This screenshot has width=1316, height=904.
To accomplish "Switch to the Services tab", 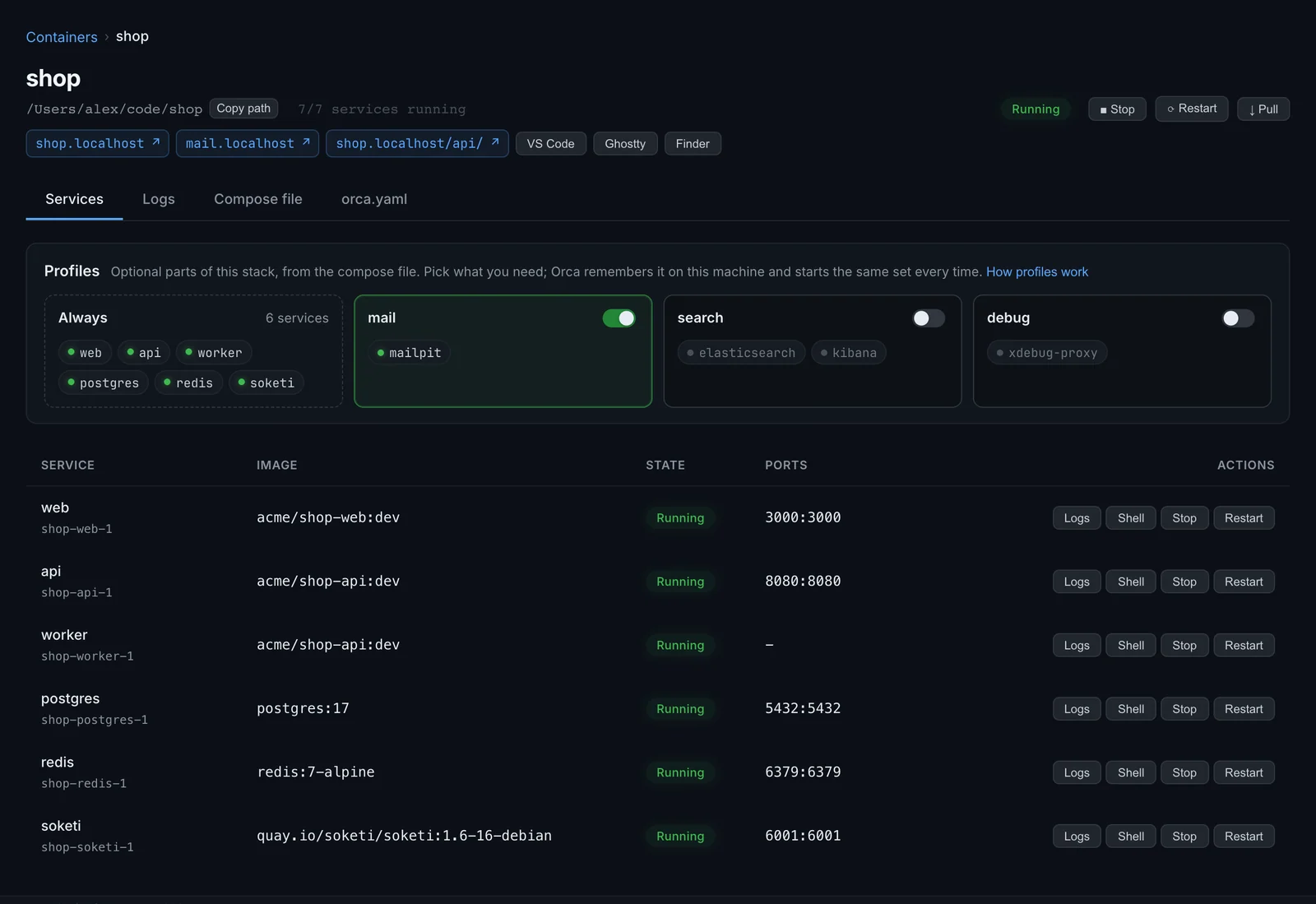I will [x=74, y=199].
